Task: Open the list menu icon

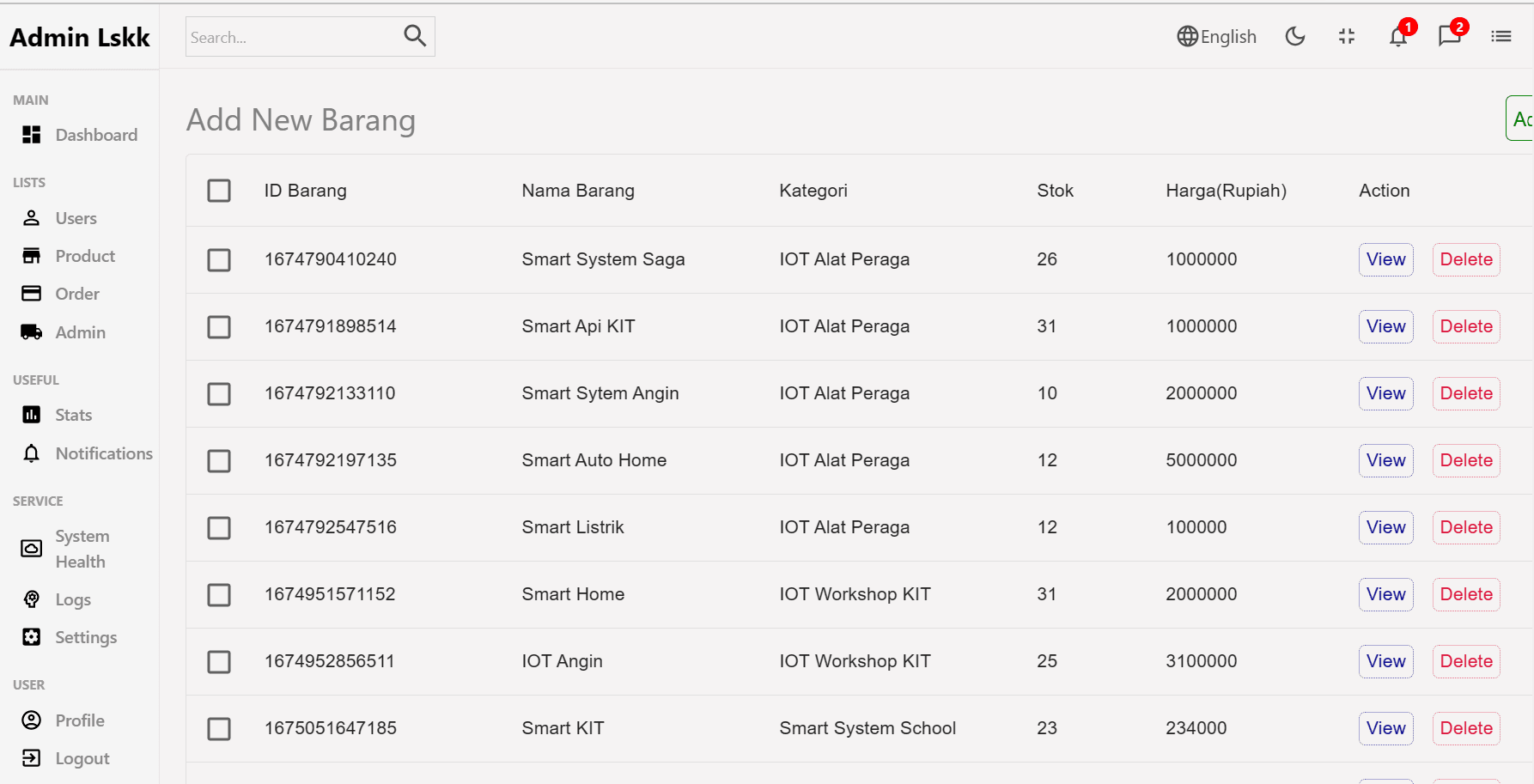Action: click(1501, 36)
